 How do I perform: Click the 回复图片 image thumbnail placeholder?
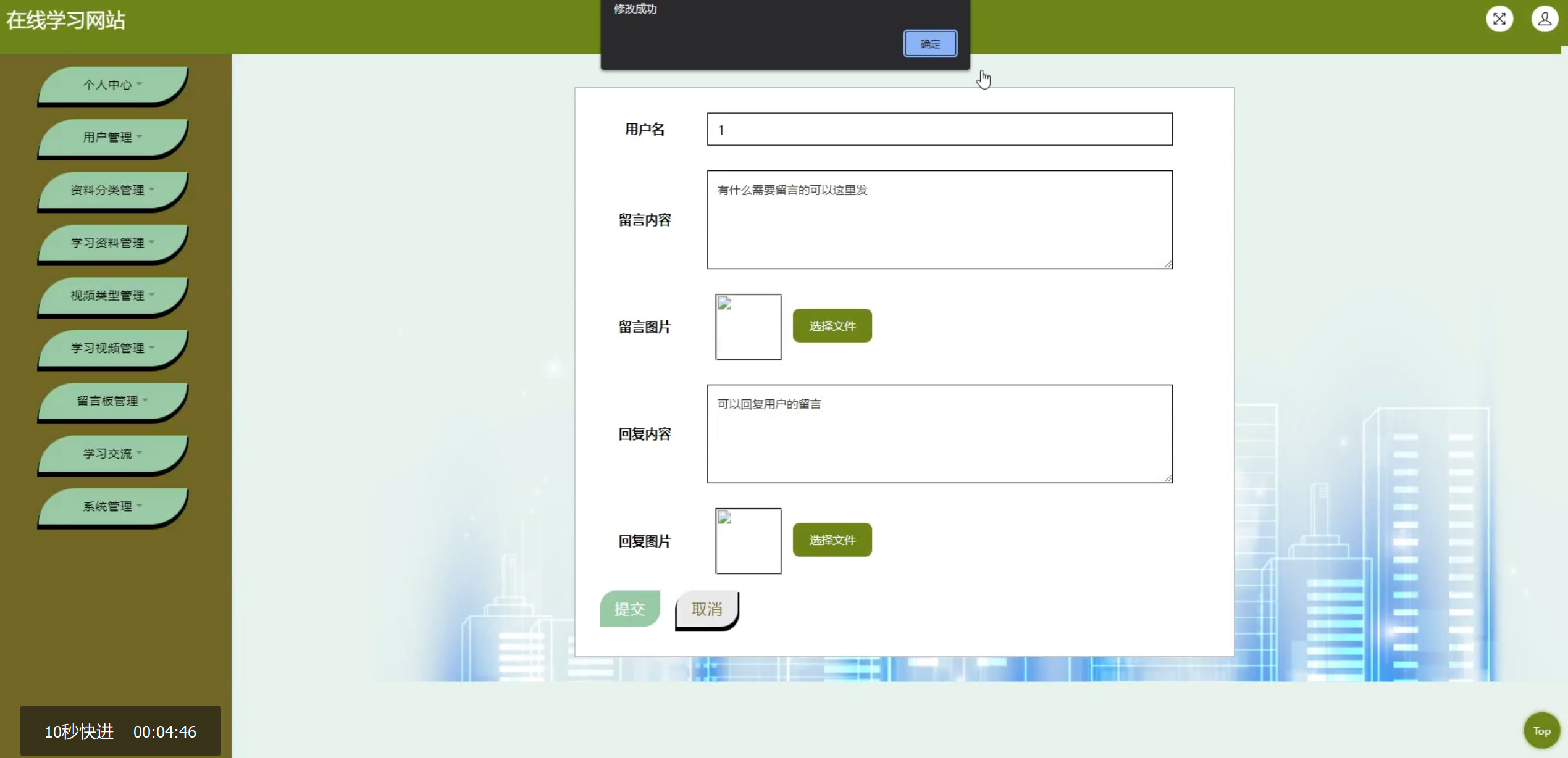coord(748,541)
